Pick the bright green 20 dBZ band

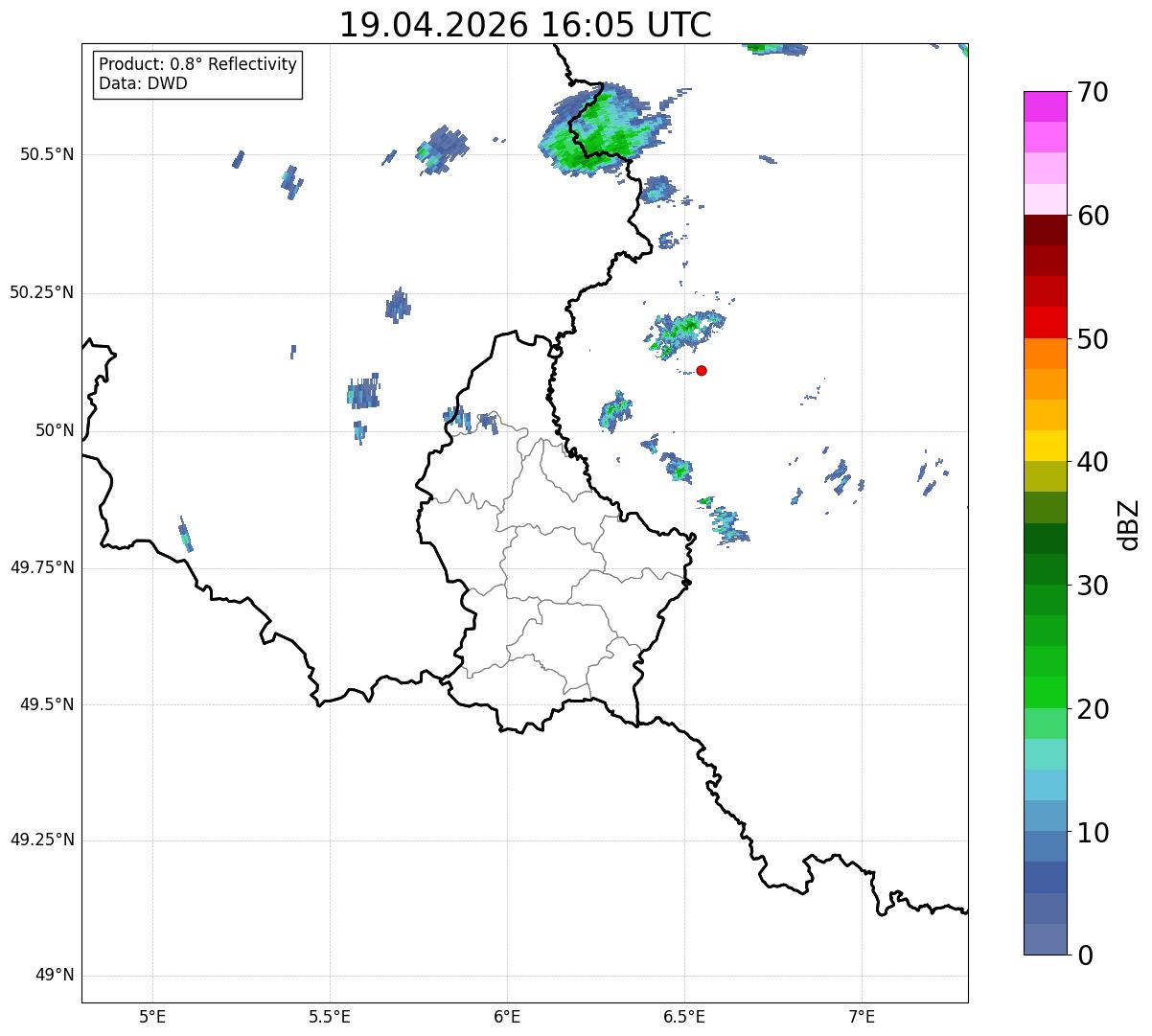1046,693
